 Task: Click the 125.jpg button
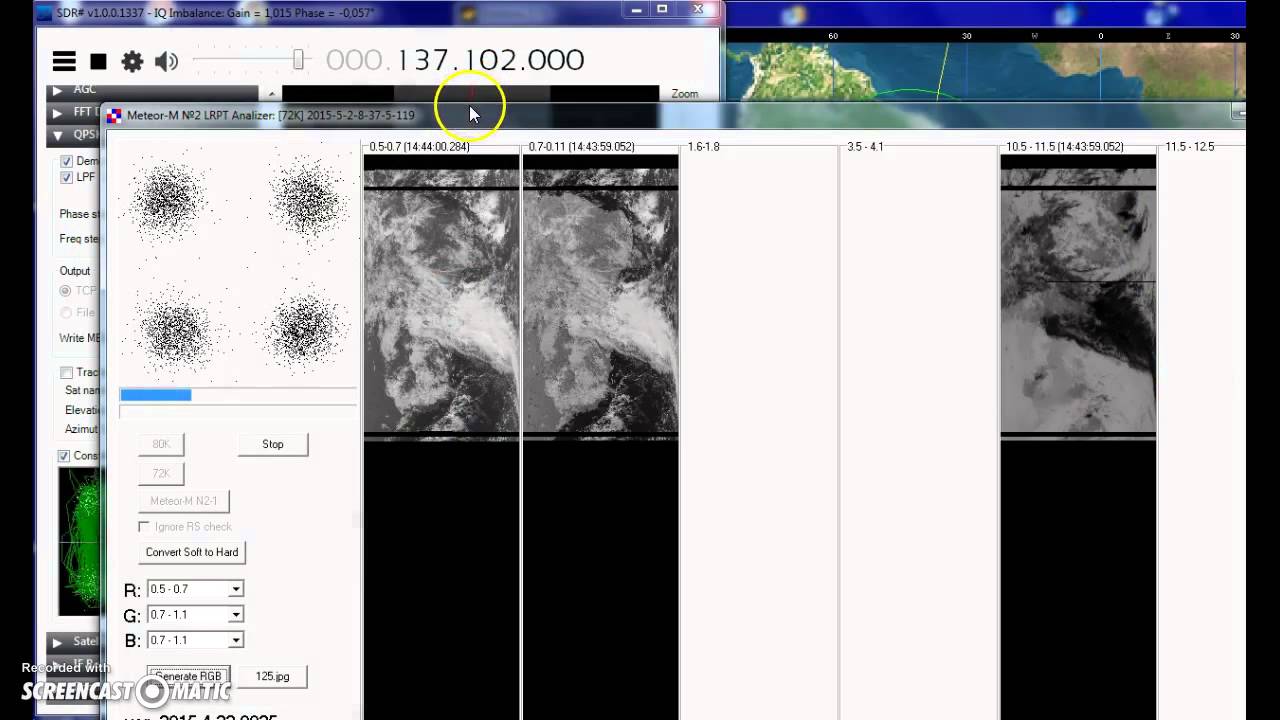[272, 676]
